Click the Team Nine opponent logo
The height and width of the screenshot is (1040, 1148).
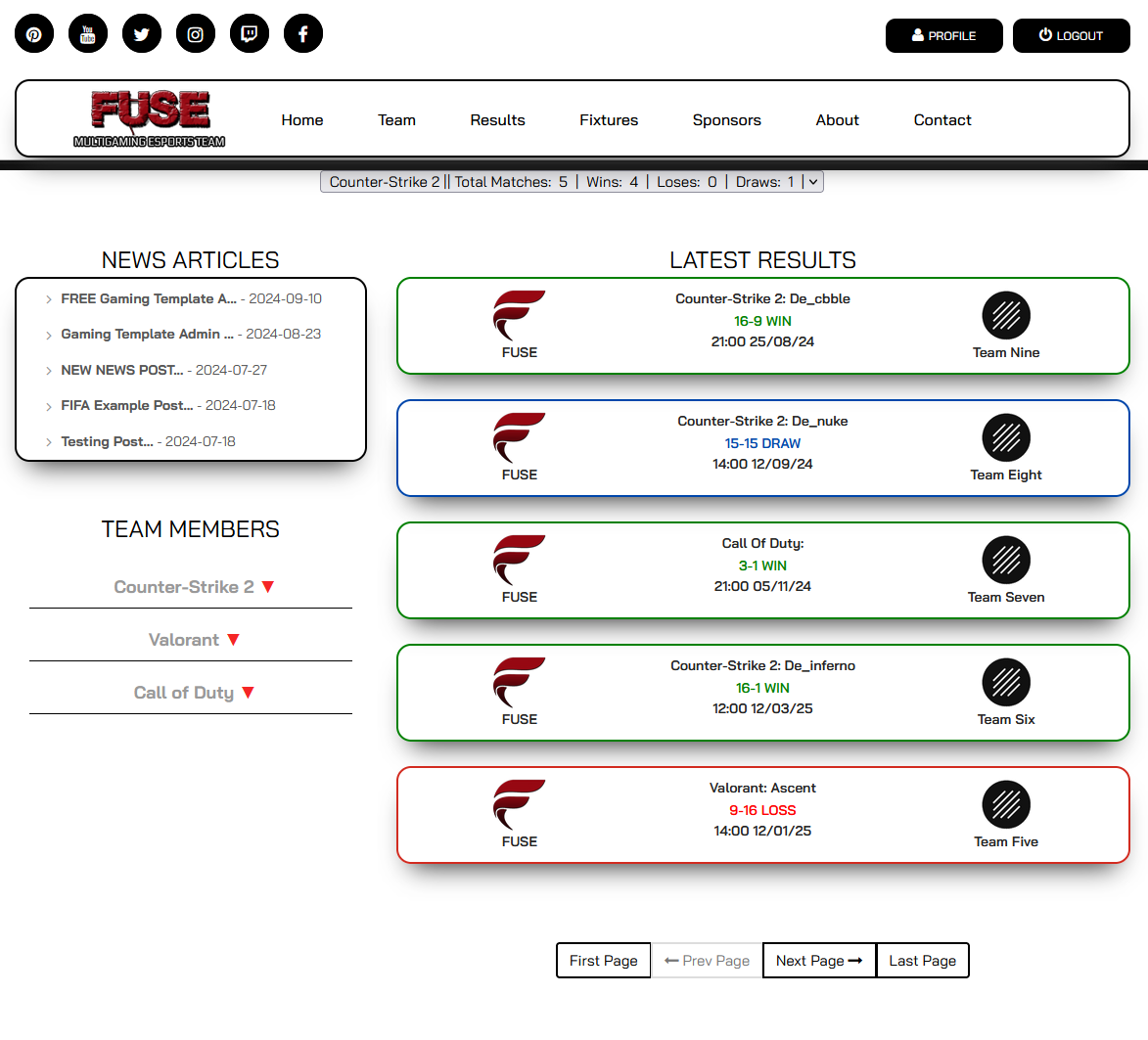(x=1006, y=316)
